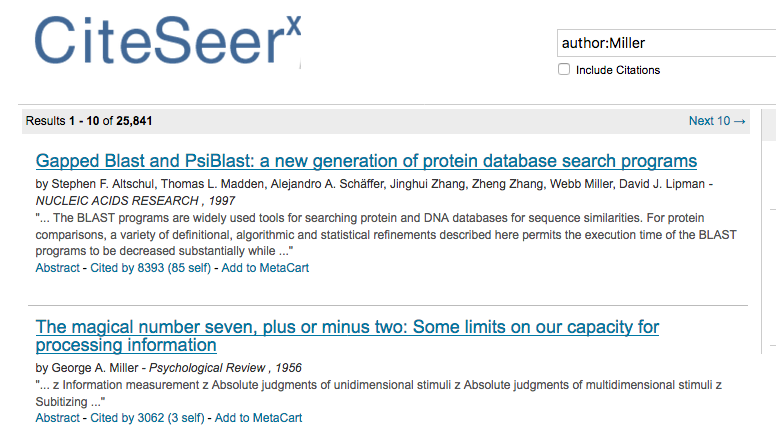View Abstract of Gapped Blast paper

tap(57, 268)
